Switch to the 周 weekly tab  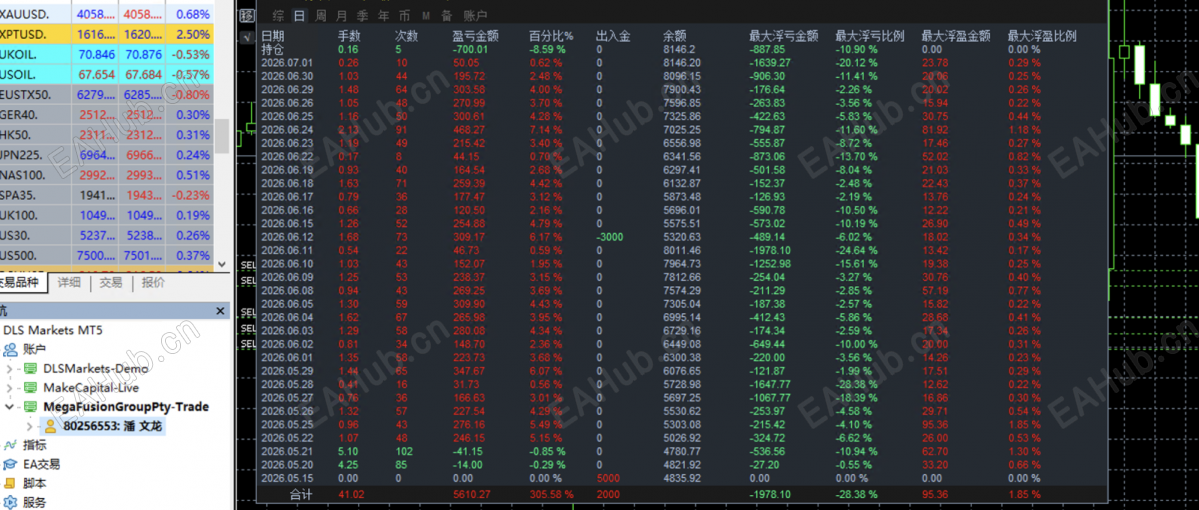pyautogui.click(x=320, y=15)
